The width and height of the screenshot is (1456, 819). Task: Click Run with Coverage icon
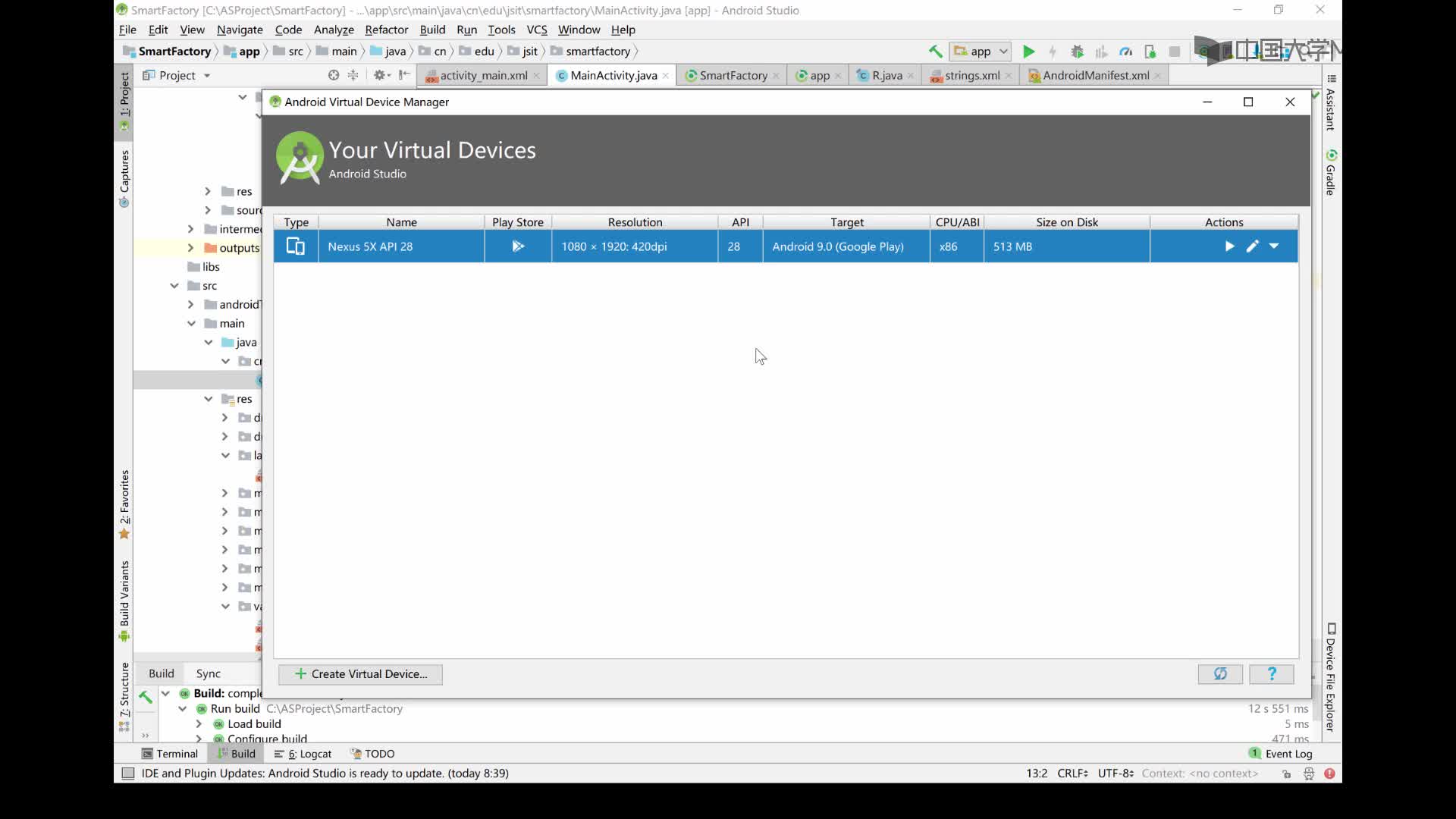[x=1101, y=52]
